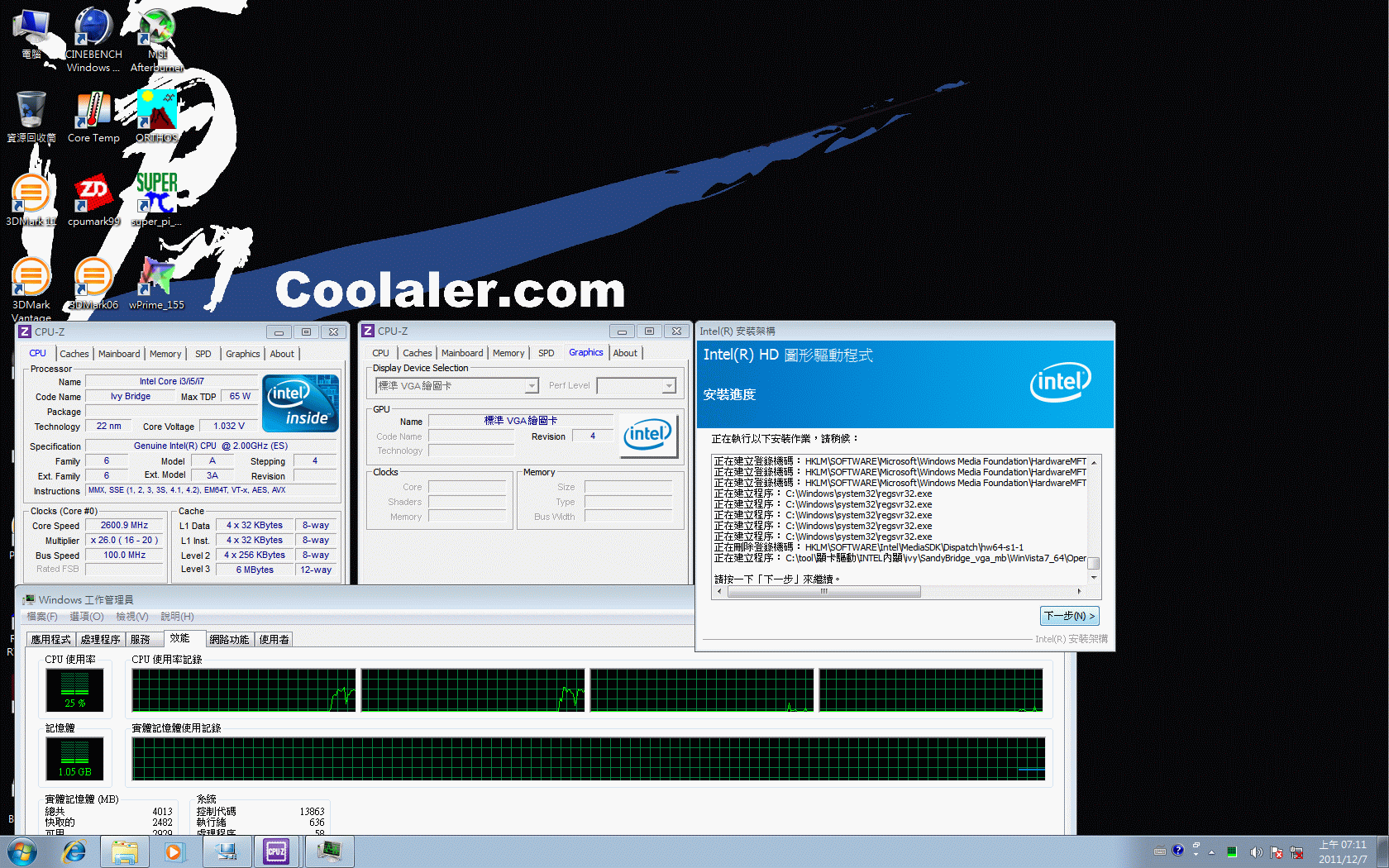Open wPrime_155 desktop shortcut
The width and height of the screenshot is (1389, 868).
coord(157,283)
